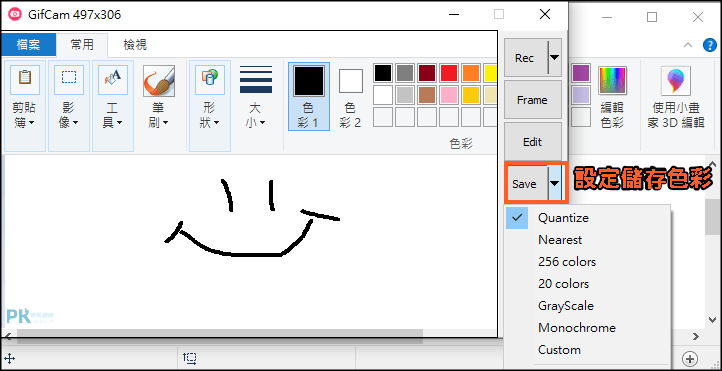
Task: Pick the bright red color swatch
Action: click(449, 73)
